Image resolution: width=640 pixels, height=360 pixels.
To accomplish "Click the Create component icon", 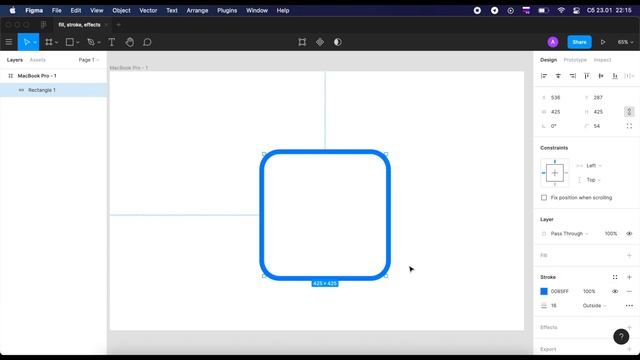I will 320,42.
